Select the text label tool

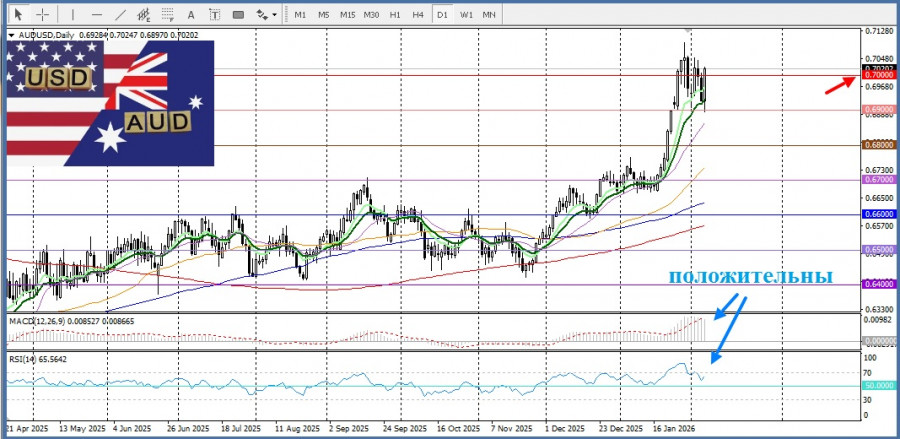216,15
